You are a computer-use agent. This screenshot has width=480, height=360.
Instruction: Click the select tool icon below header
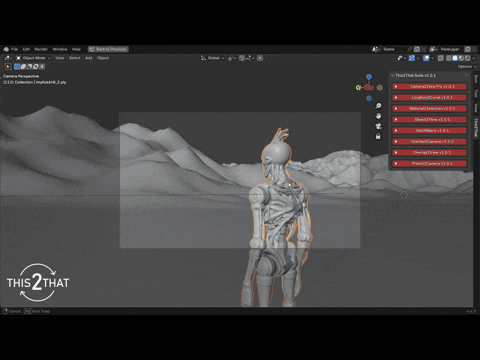tap(8, 67)
